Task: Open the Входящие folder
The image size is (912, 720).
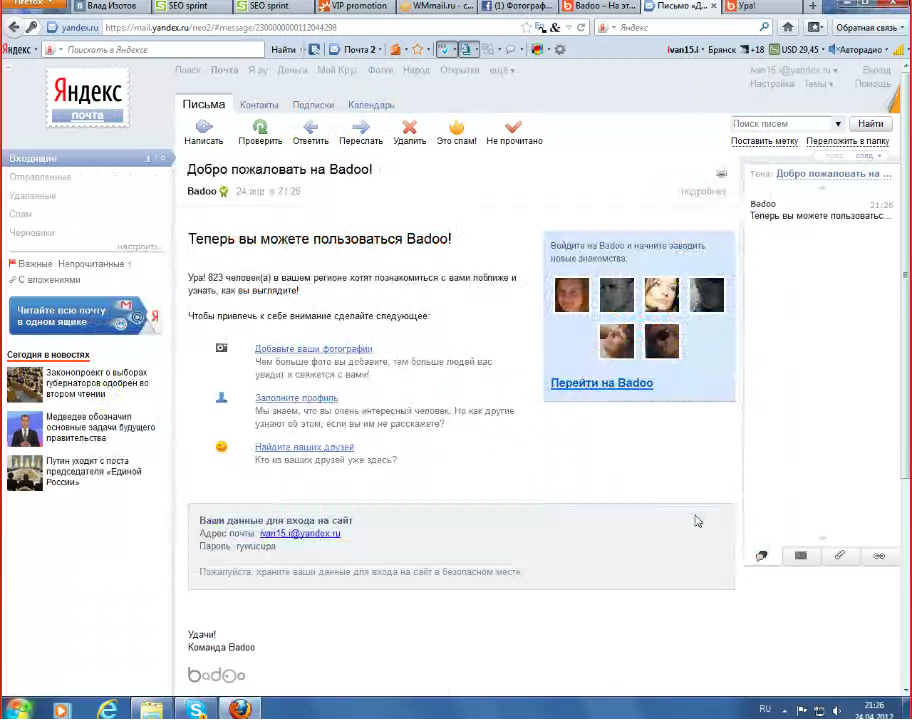Action: [87, 158]
